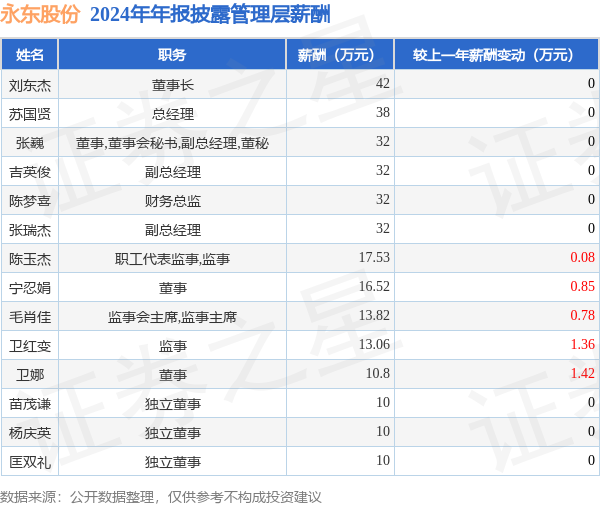The image size is (600, 506).
Task: Click the name 苏国贤
Action: tap(30, 114)
